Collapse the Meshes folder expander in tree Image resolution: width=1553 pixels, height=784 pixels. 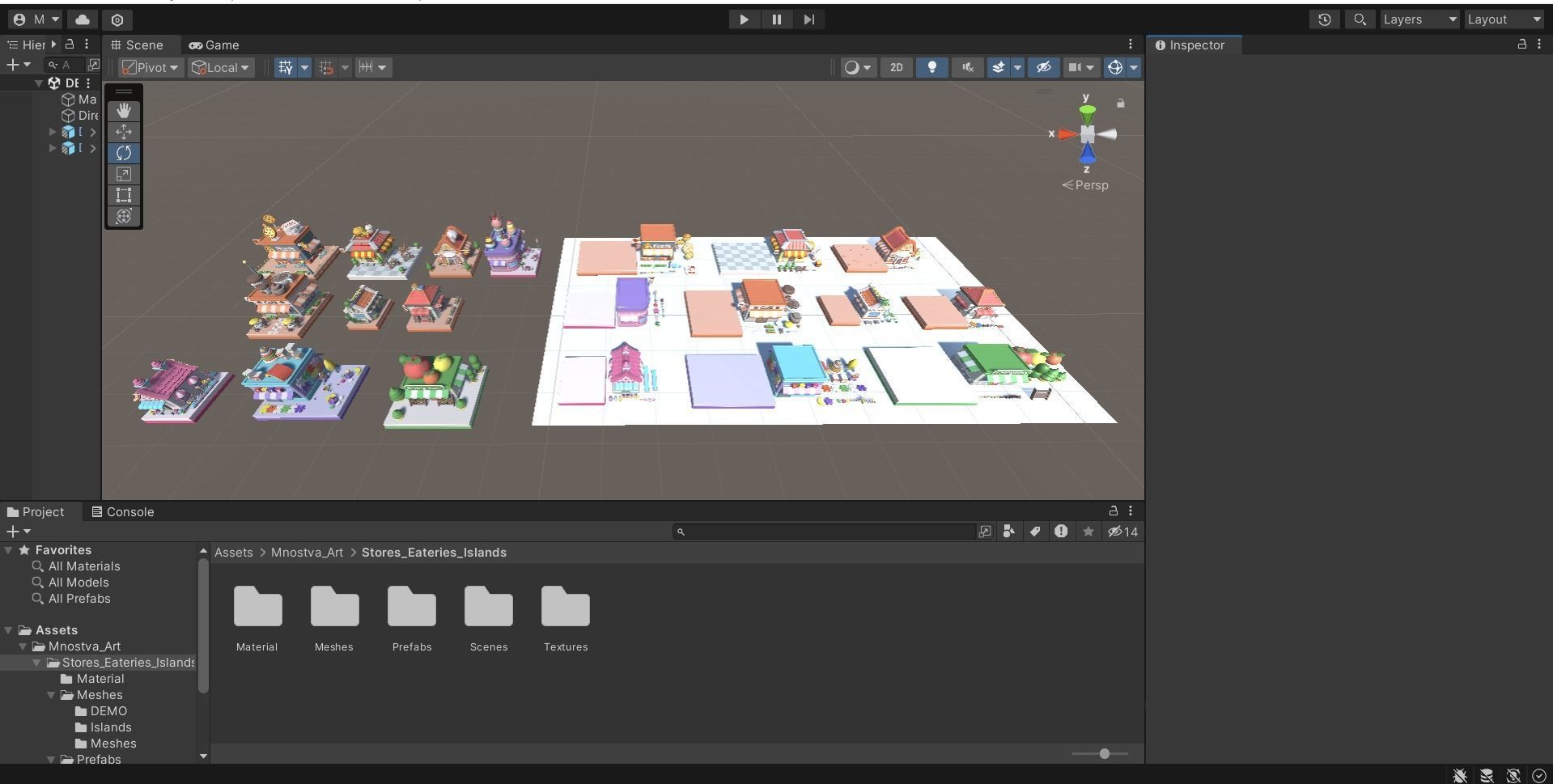(51, 695)
